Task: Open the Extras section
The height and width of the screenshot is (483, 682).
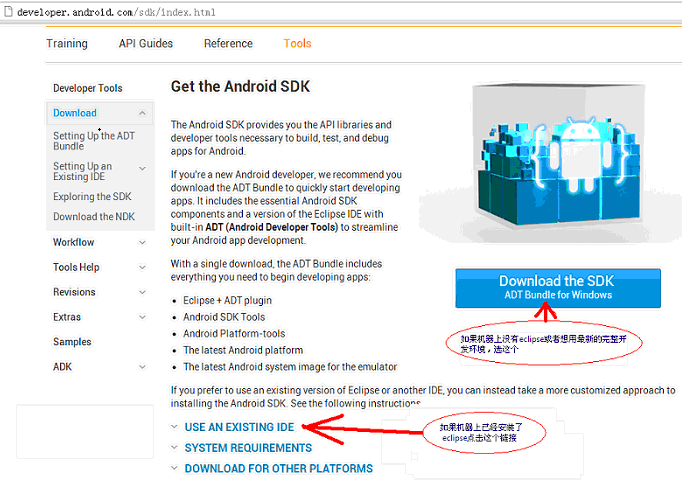Action: point(67,317)
